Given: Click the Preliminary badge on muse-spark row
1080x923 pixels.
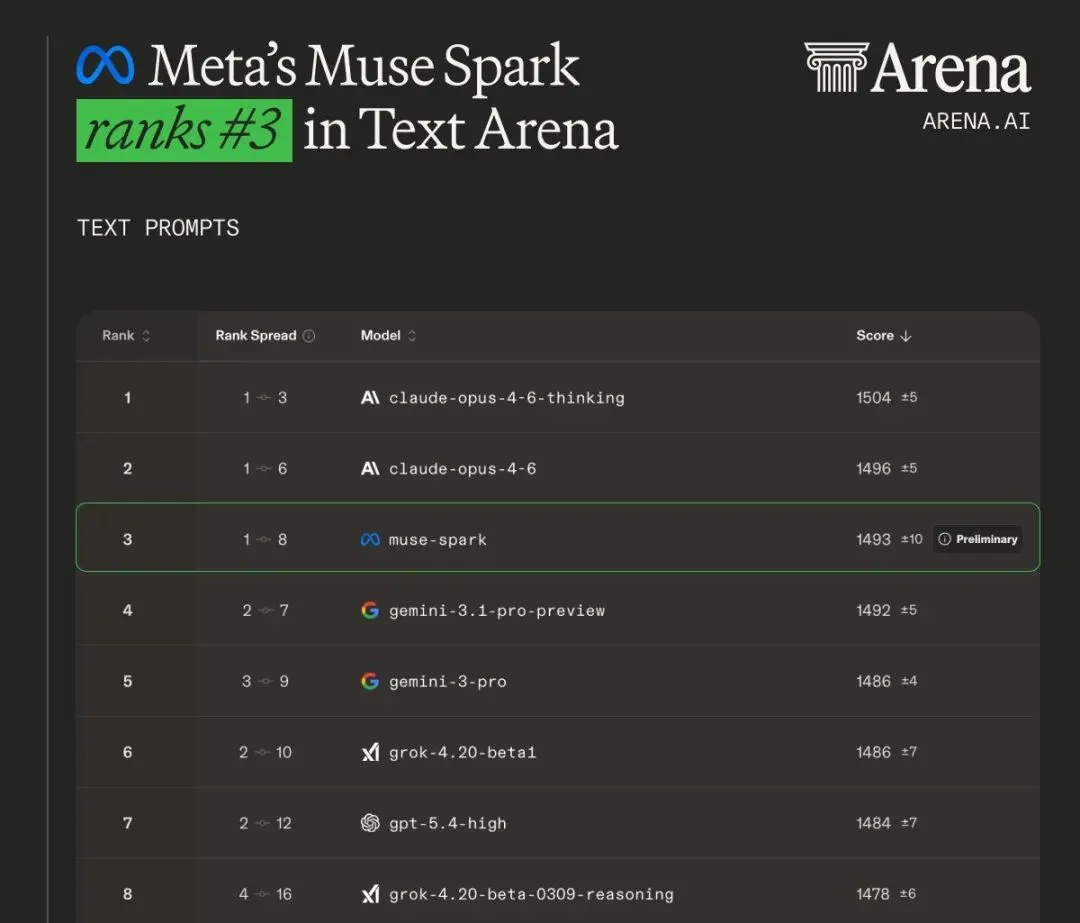Looking at the screenshot, I should 977,539.
